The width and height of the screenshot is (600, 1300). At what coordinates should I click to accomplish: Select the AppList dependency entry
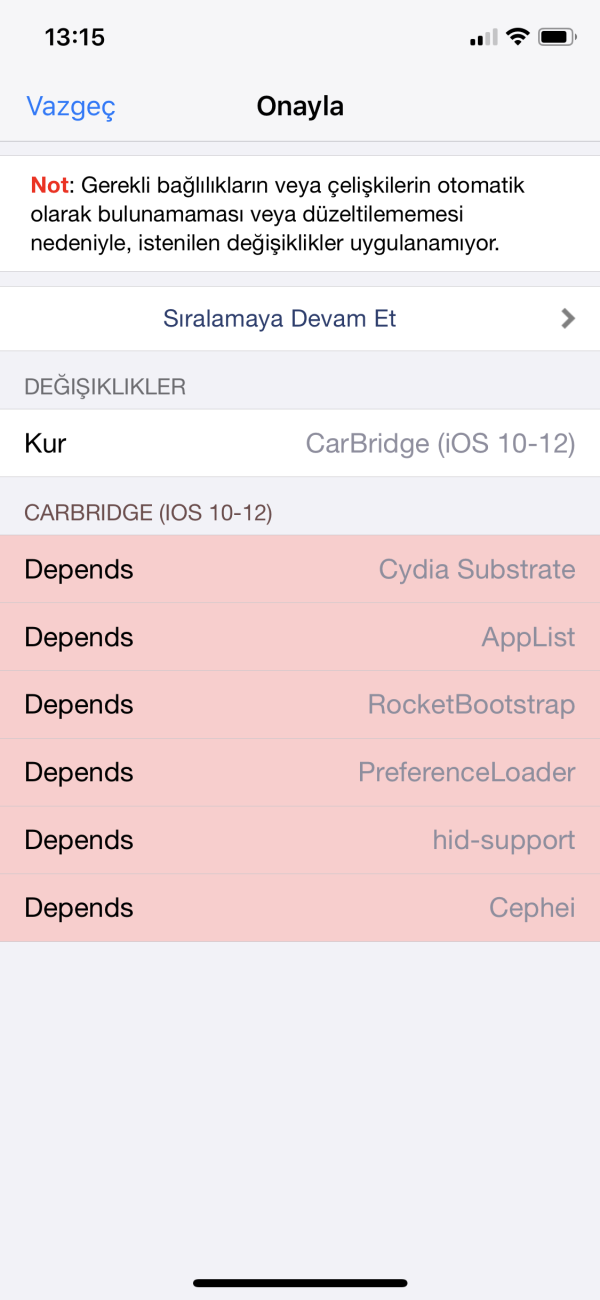tap(300, 637)
